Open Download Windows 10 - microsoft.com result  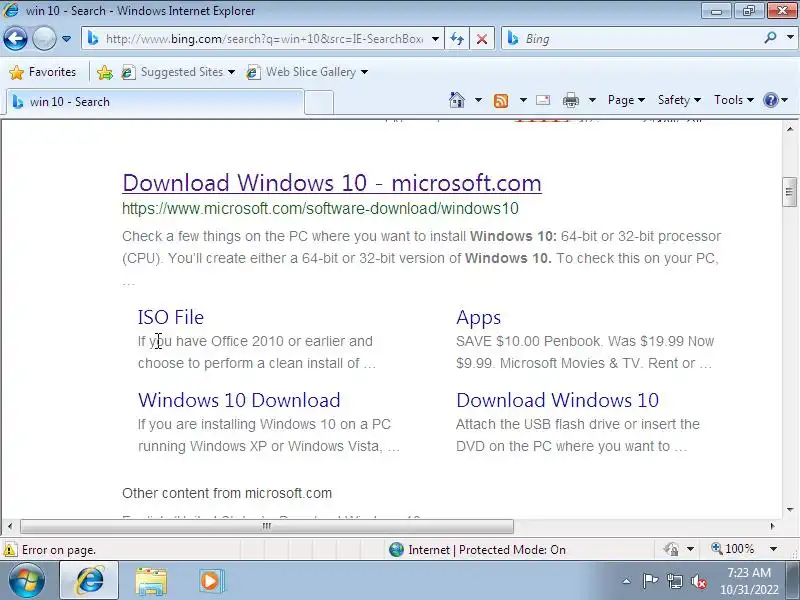332,183
